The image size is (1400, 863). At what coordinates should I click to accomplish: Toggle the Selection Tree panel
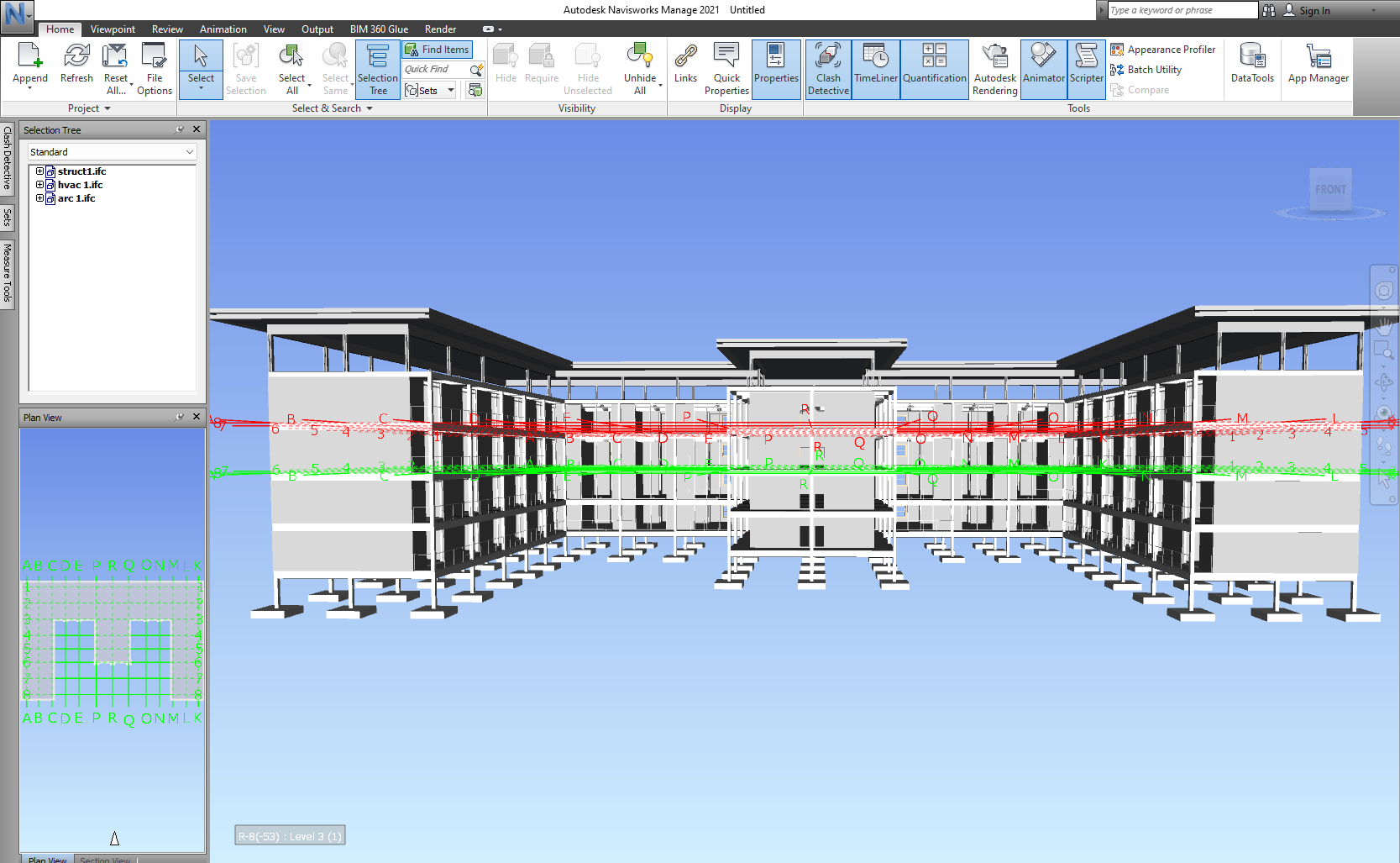[x=378, y=69]
